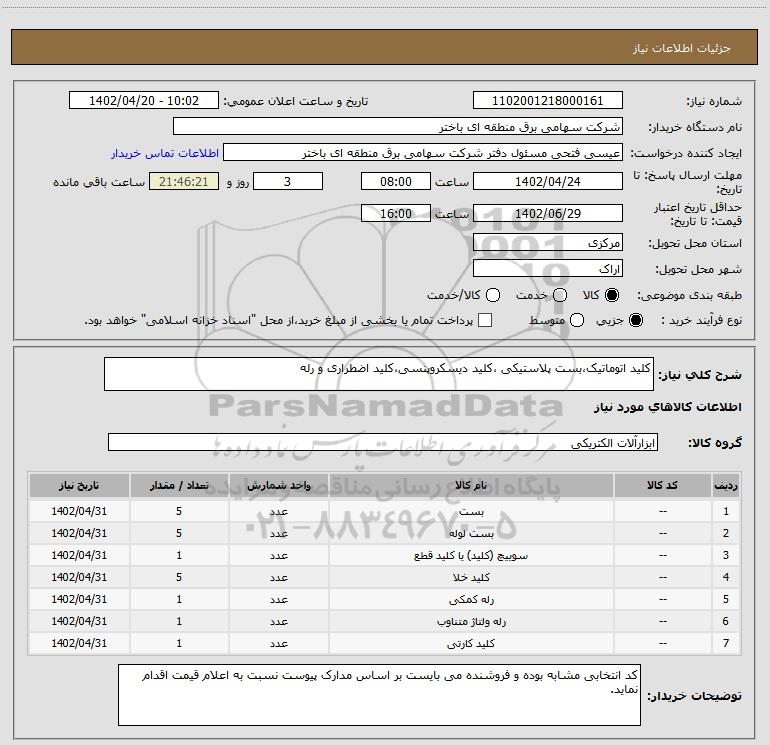770x745 pixels.
Task: Click item name بست in row 1
Action: pyautogui.click(x=471, y=512)
